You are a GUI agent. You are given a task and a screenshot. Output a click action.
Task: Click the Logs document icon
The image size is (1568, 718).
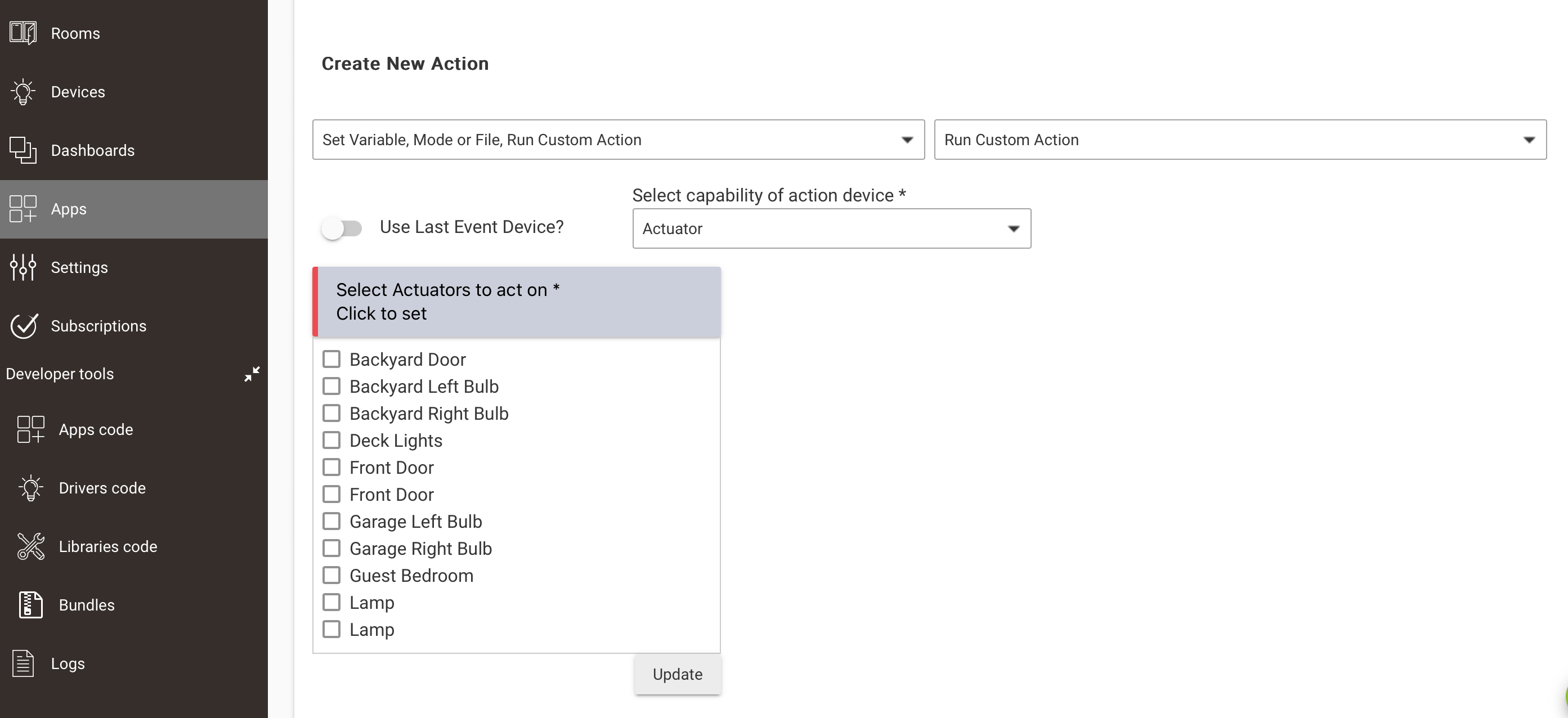point(23,663)
